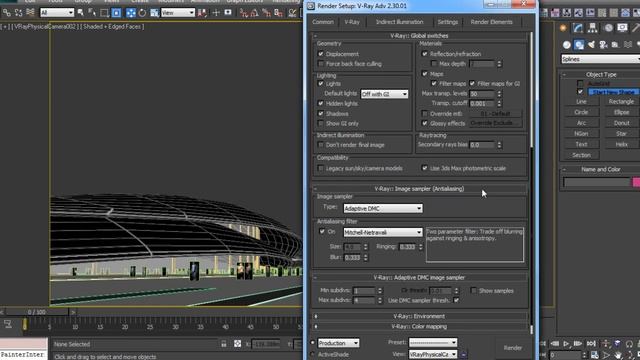Click the Render button
The image size is (640, 360).
pyautogui.click(x=513, y=348)
